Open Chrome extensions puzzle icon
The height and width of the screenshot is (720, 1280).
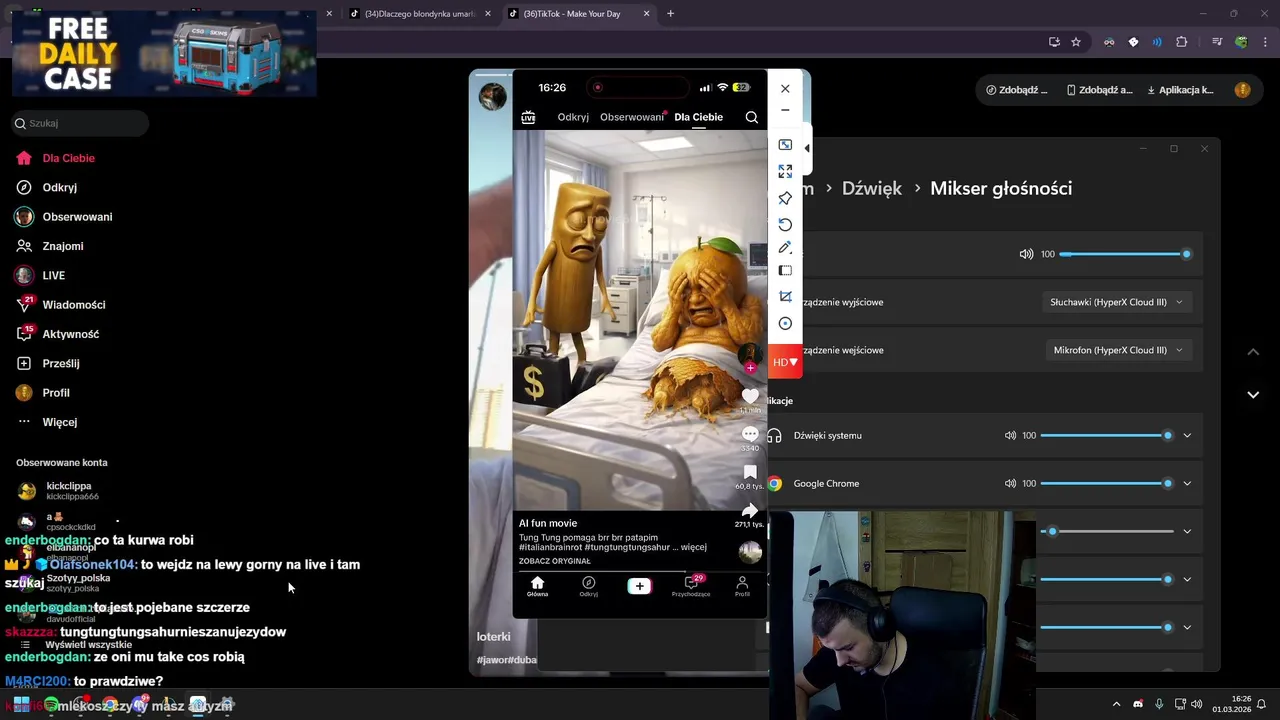pyautogui.click(x=1182, y=42)
